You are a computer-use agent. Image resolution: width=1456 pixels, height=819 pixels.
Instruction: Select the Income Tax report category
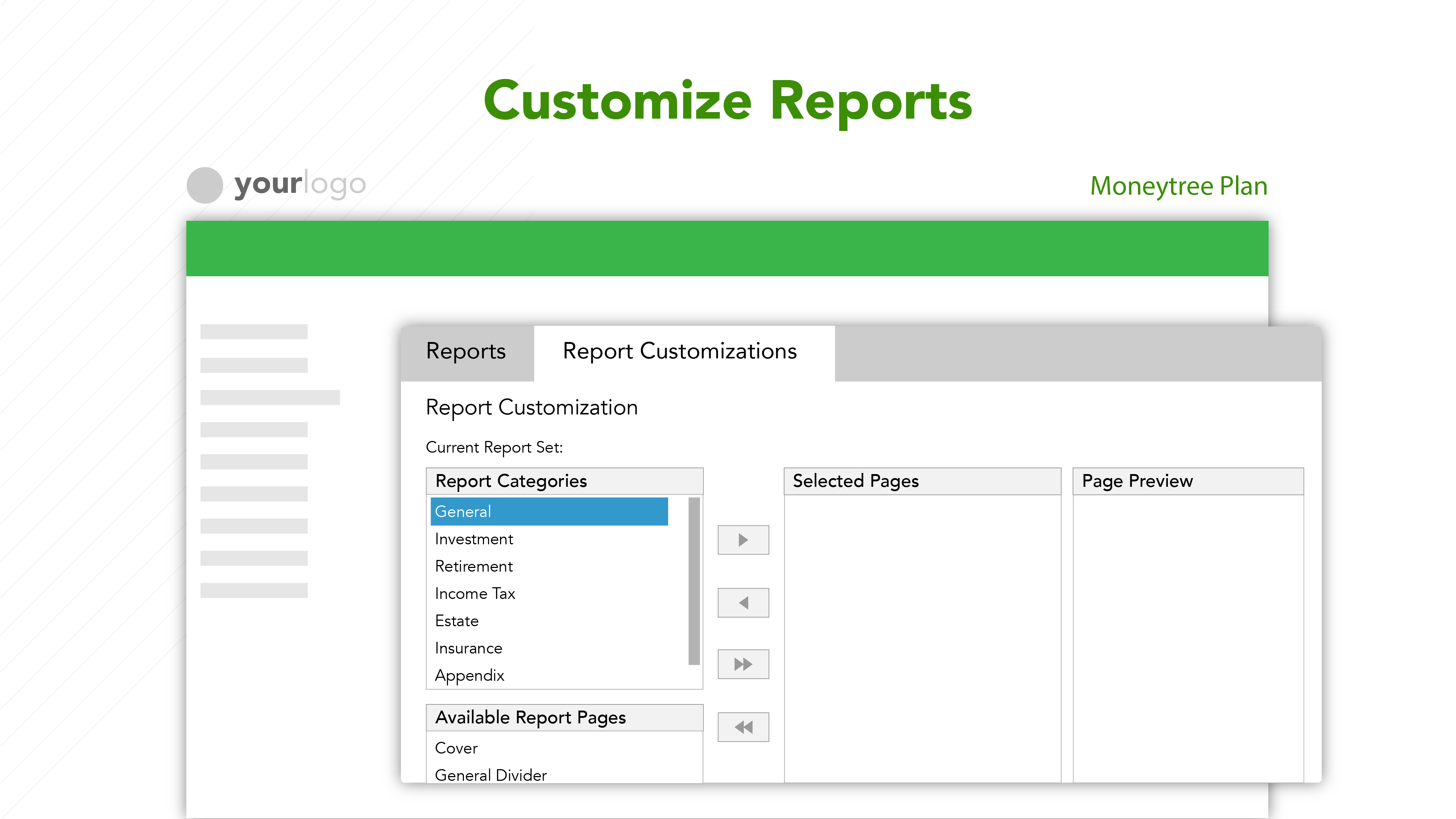pos(475,593)
